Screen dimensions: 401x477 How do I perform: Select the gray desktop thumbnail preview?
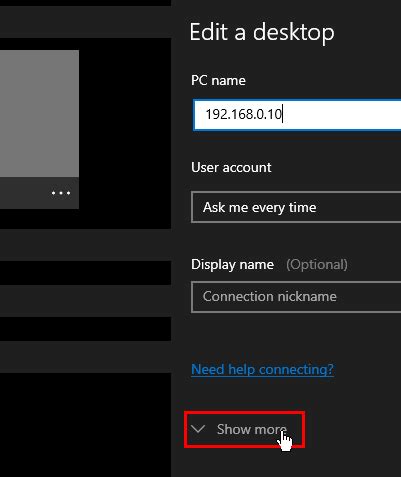click(39, 113)
